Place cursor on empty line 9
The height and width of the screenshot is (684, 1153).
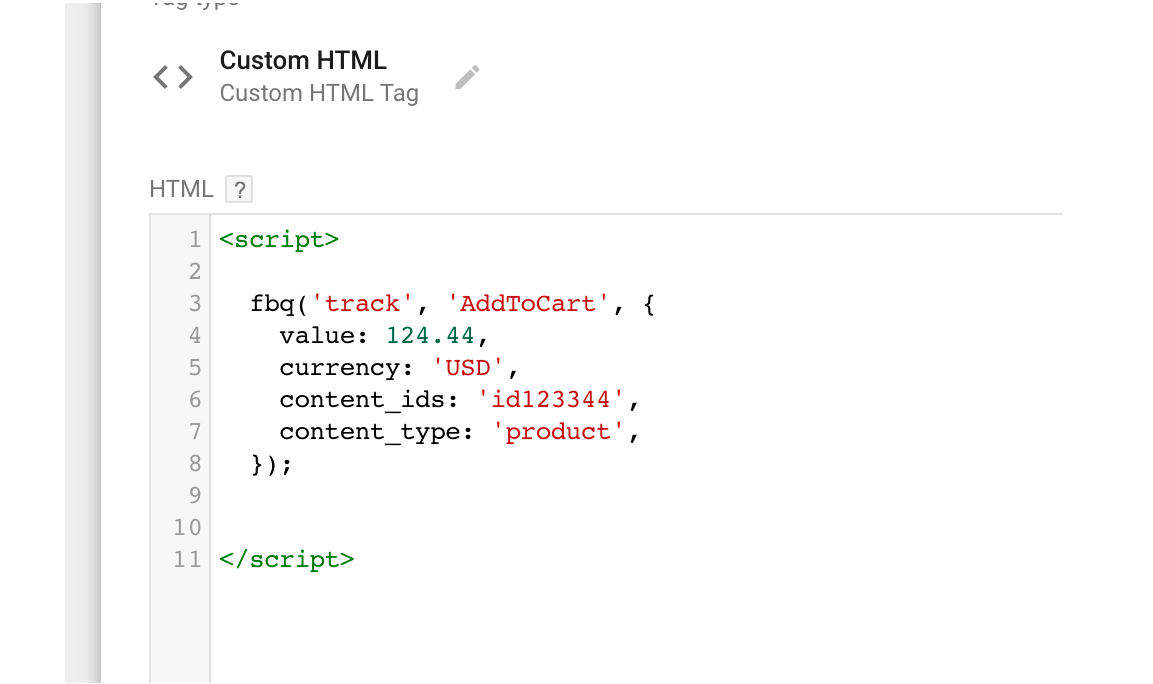[500, 495]
